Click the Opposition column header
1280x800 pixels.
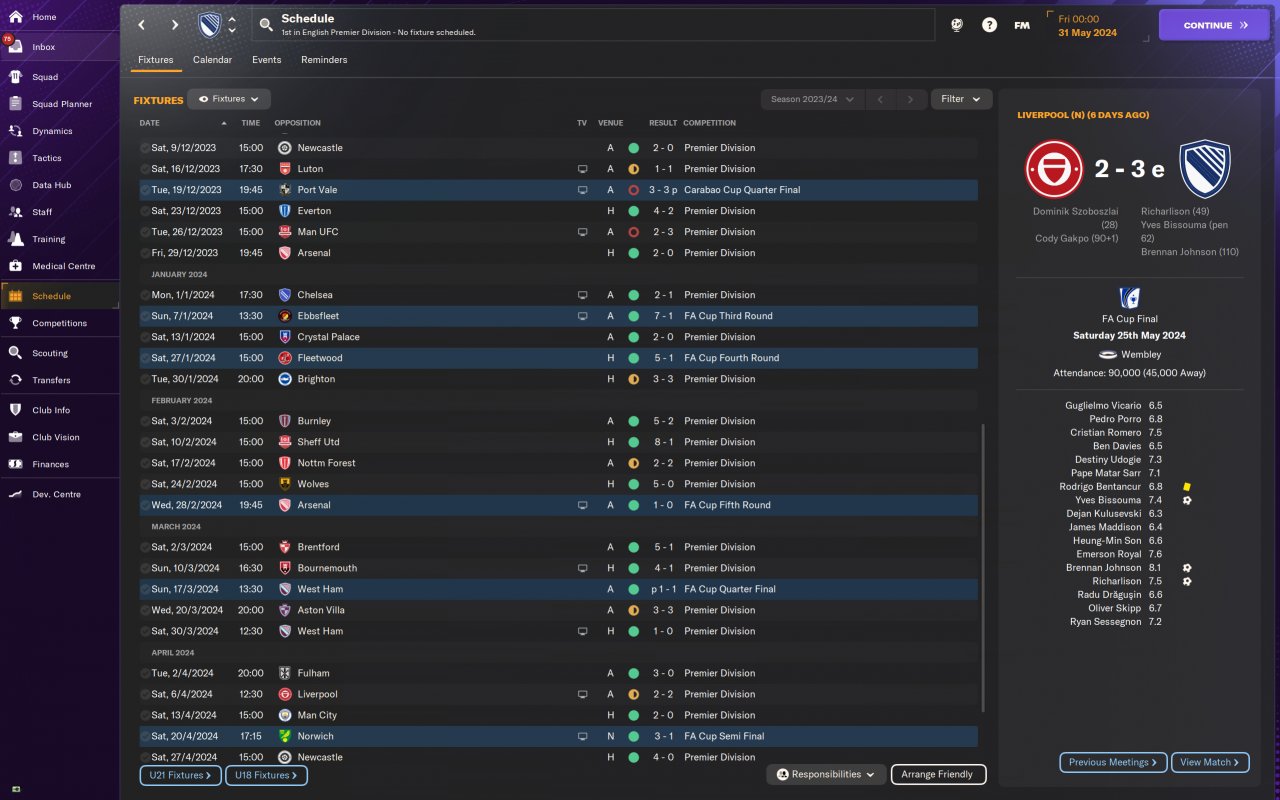point(297,123)
